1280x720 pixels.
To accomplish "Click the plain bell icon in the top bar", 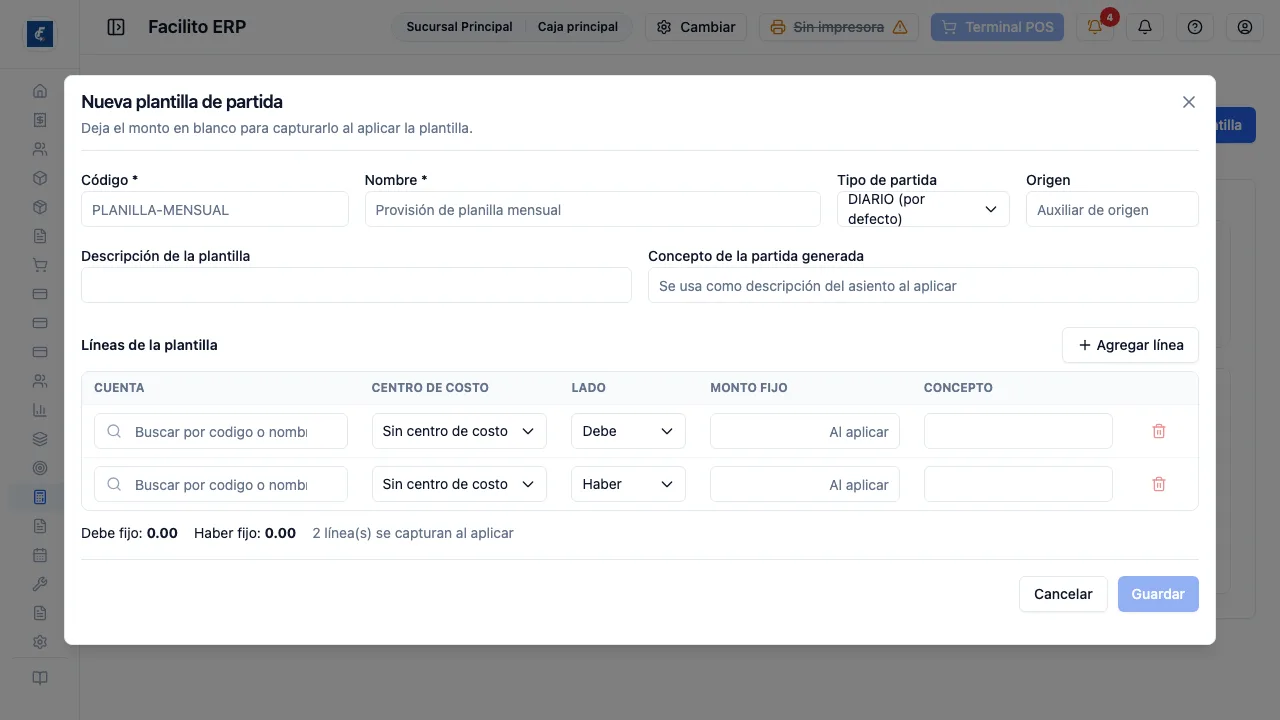I will [1145, 27].
